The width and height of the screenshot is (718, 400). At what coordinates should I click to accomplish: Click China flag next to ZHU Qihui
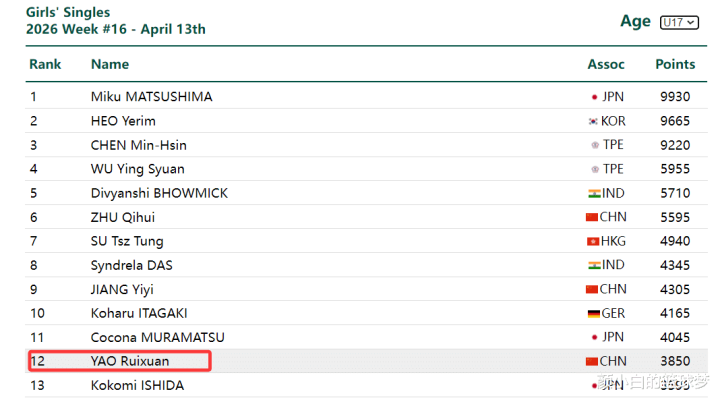[592, 217]
